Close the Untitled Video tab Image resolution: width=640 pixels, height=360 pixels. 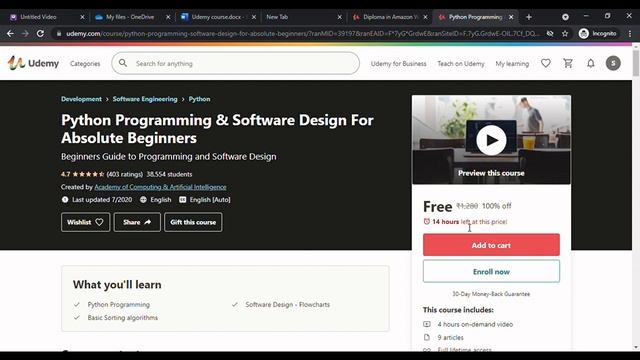pos(82,17)
